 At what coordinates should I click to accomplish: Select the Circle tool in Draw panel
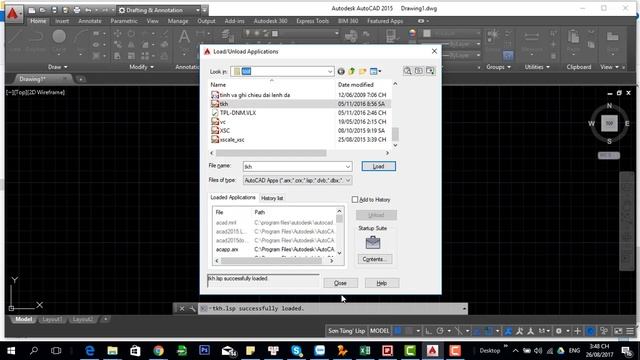click(59, 37)
